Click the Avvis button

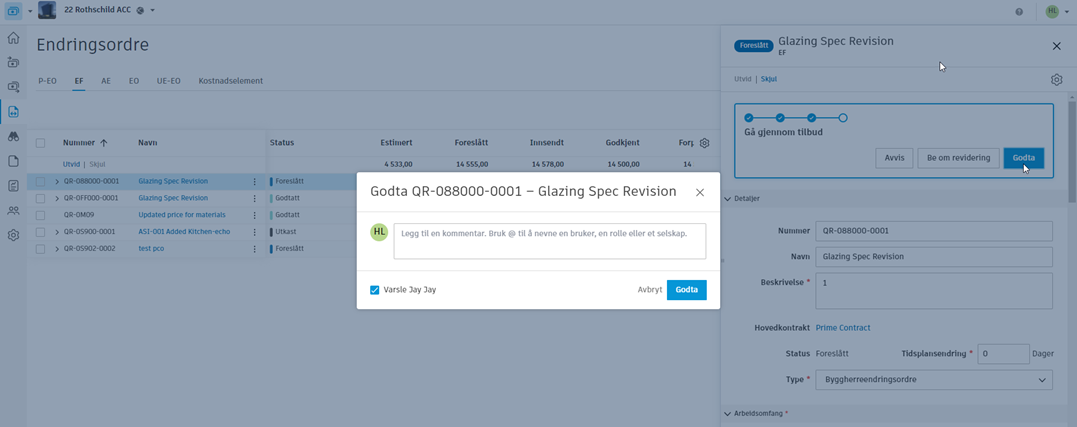coord(894,157)
